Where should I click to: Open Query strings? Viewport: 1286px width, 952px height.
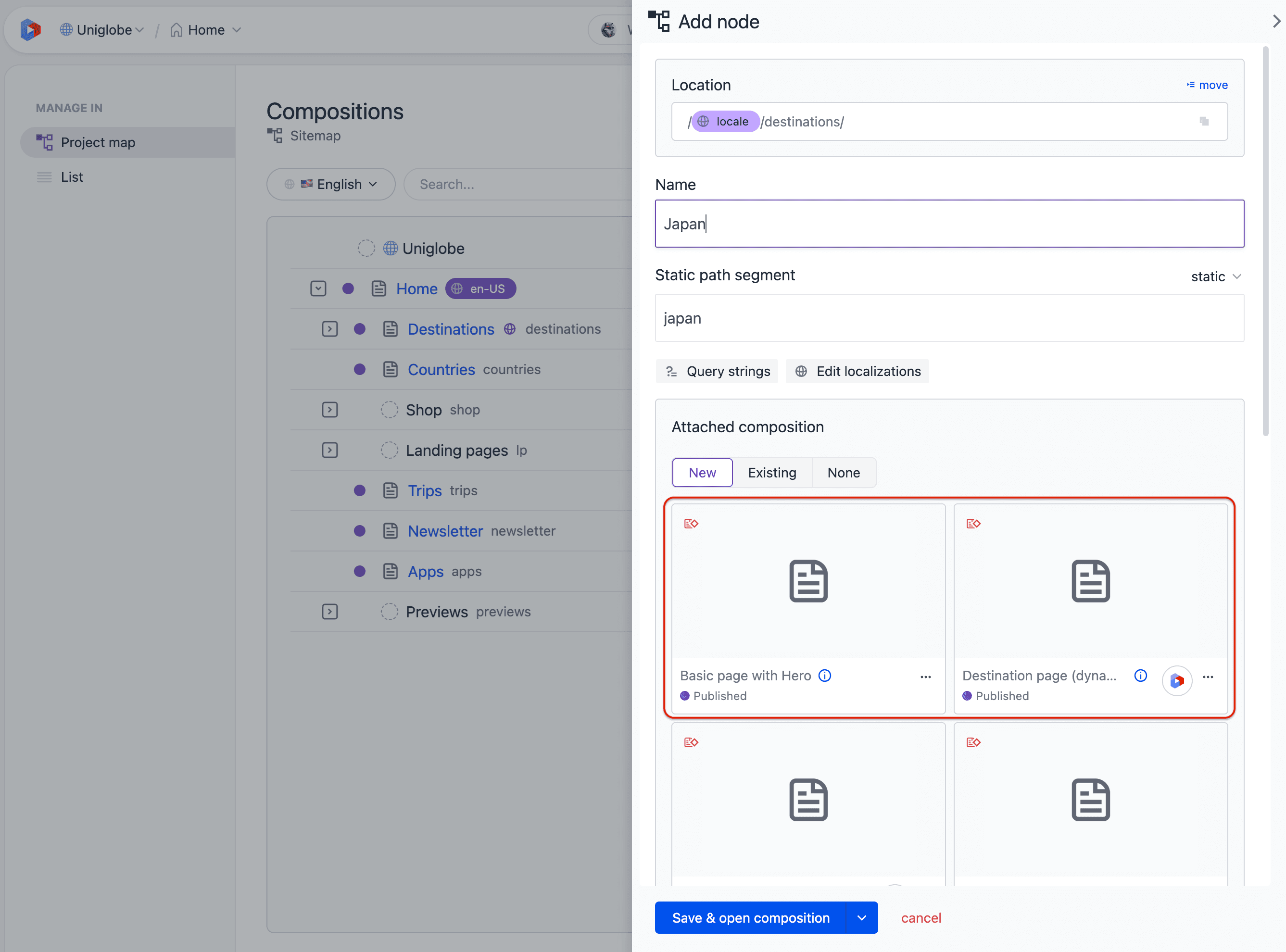point(717,371)
